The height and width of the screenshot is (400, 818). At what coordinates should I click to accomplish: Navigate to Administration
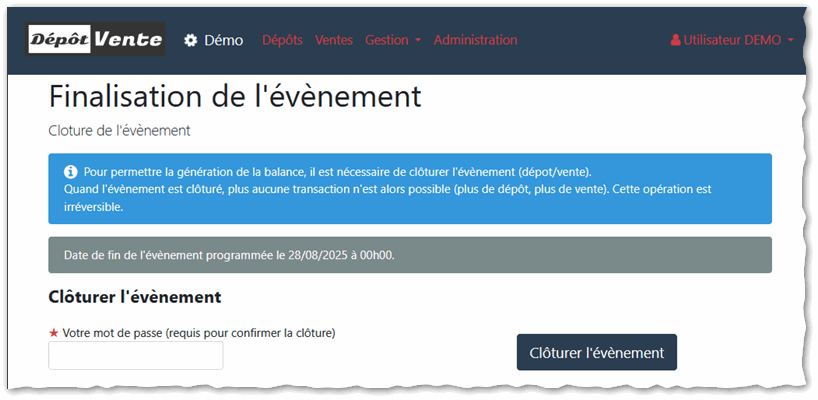pyautogui.click(x=475, y=41)
